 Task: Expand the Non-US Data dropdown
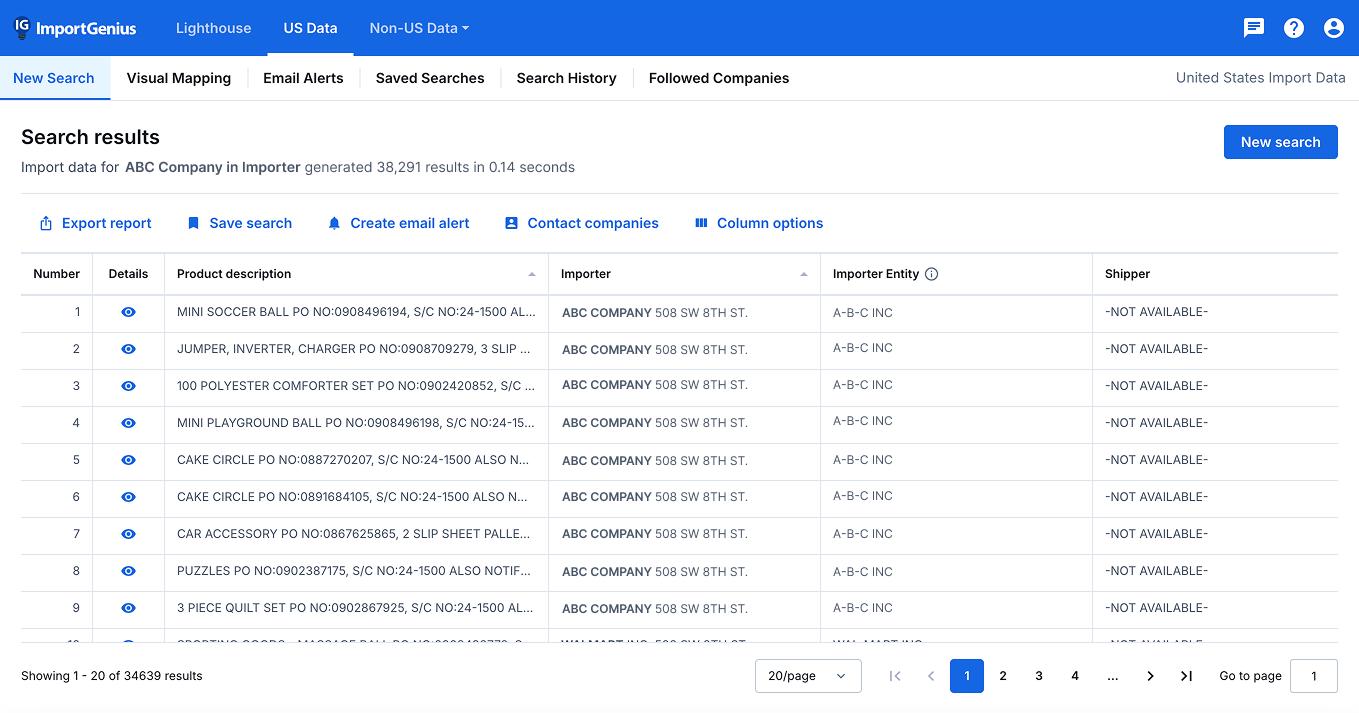tap(419, 28)
